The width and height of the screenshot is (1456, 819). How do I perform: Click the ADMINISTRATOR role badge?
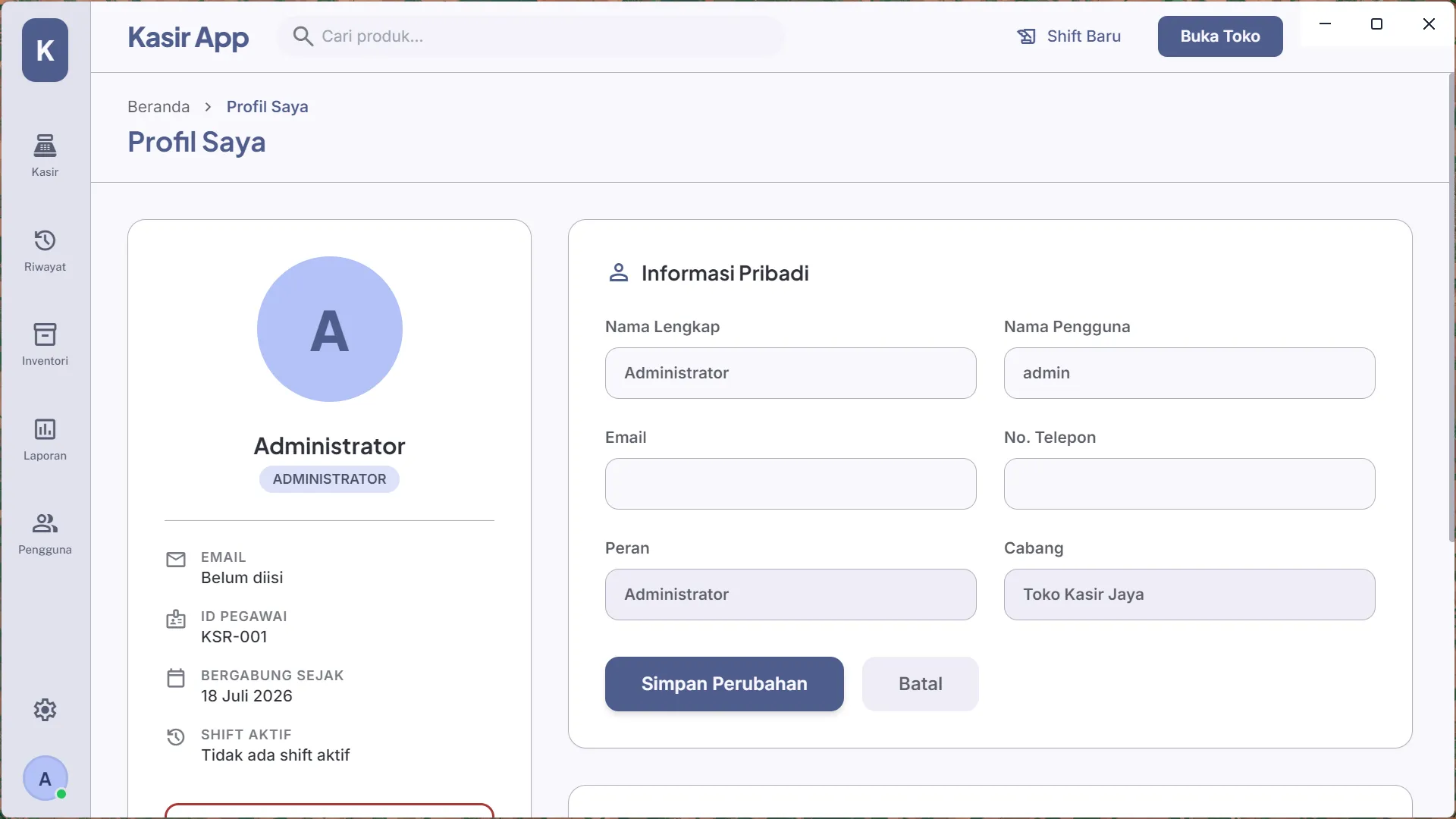tap(329, 479)
